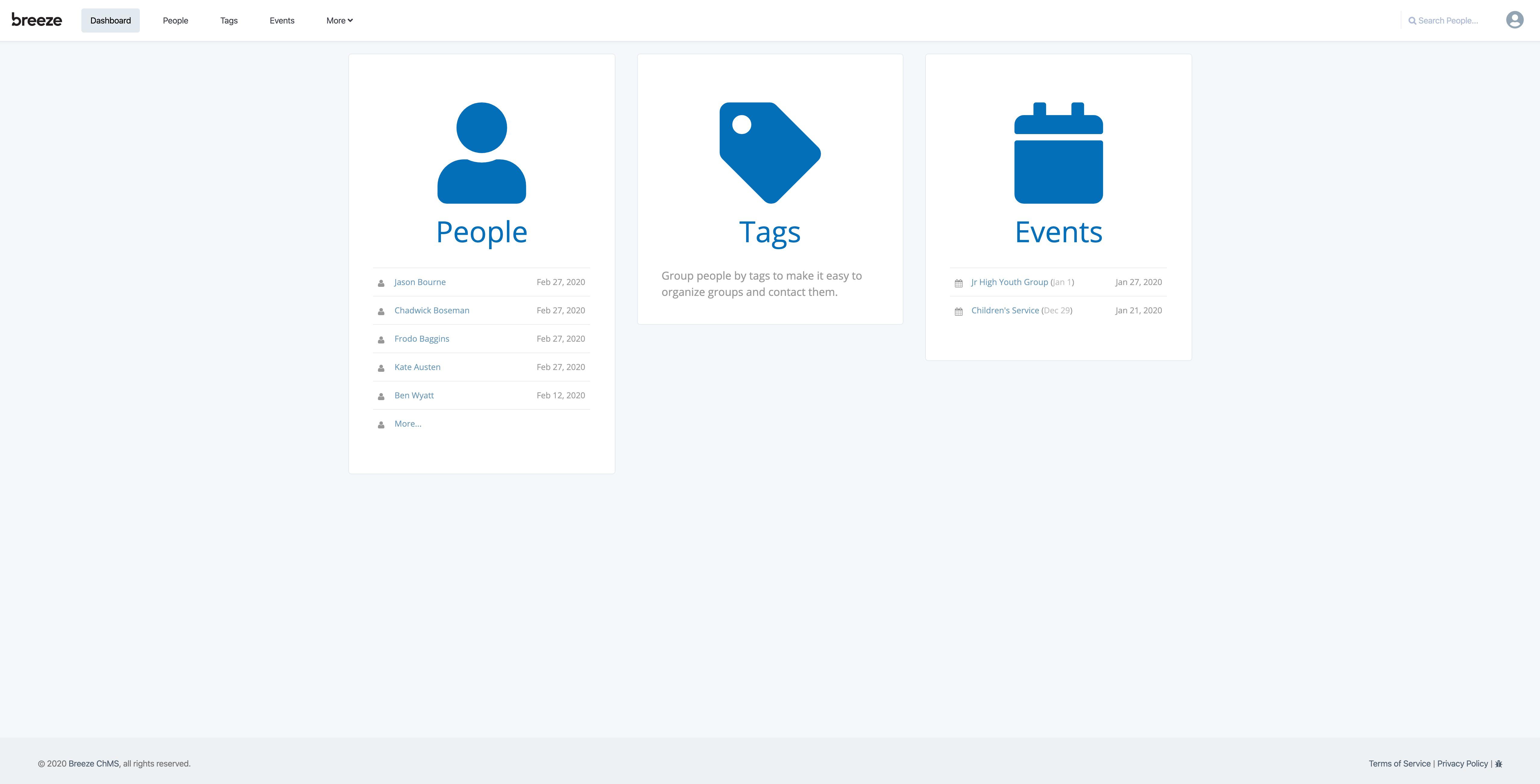The image size is (1540, 784).
Task: Click the breeze logo
Action: 36,20
